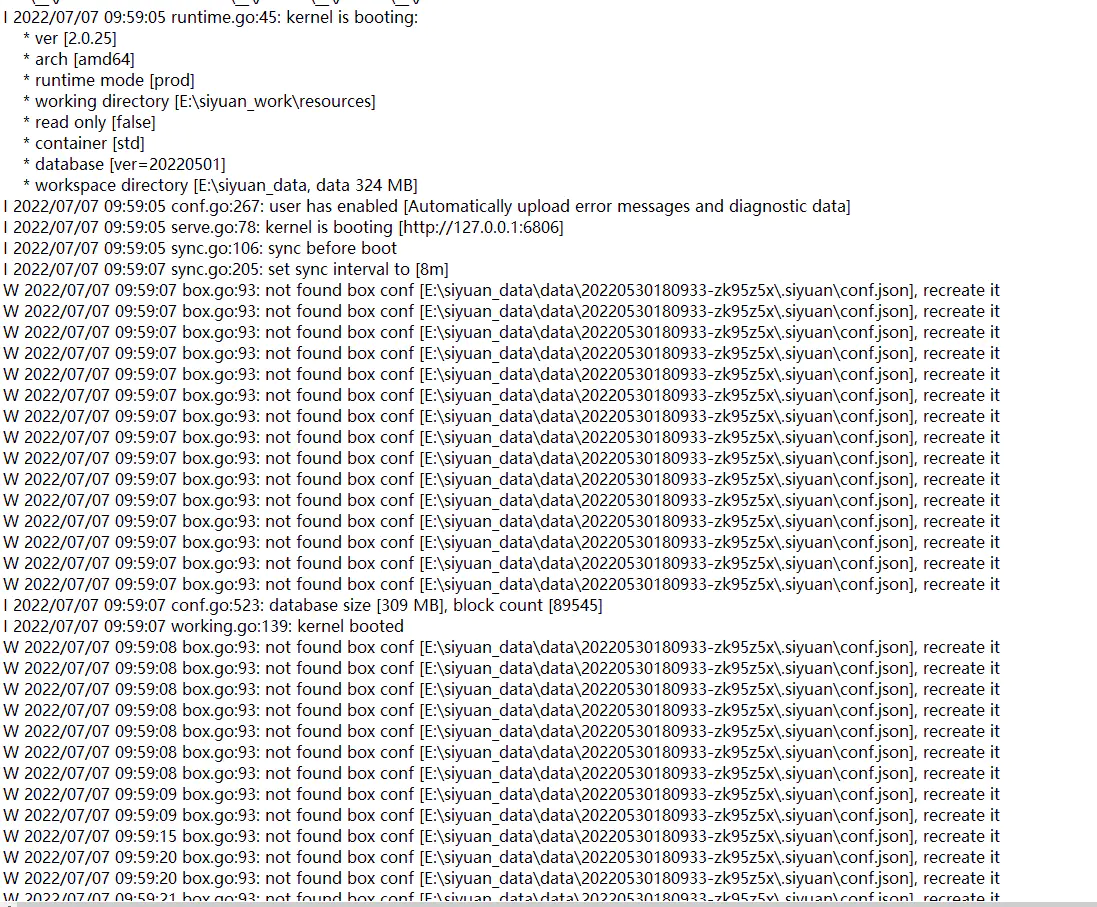The width and height of the screenshot is (1097, 907).
Task: Click the workspace directory 324 MB line
Action: [x=220, y=185]
